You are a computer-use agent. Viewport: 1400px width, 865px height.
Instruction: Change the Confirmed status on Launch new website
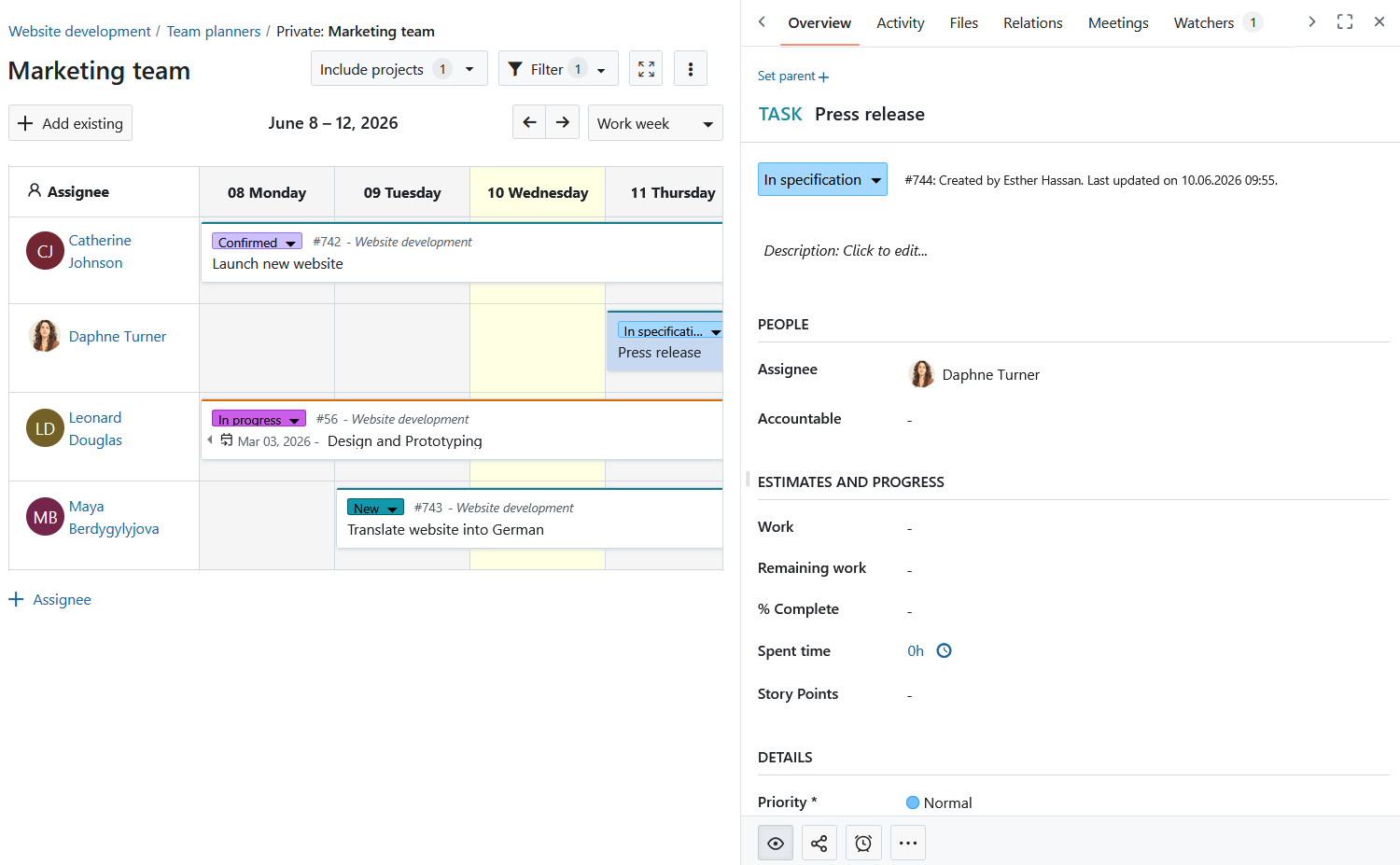pos(257,242)
